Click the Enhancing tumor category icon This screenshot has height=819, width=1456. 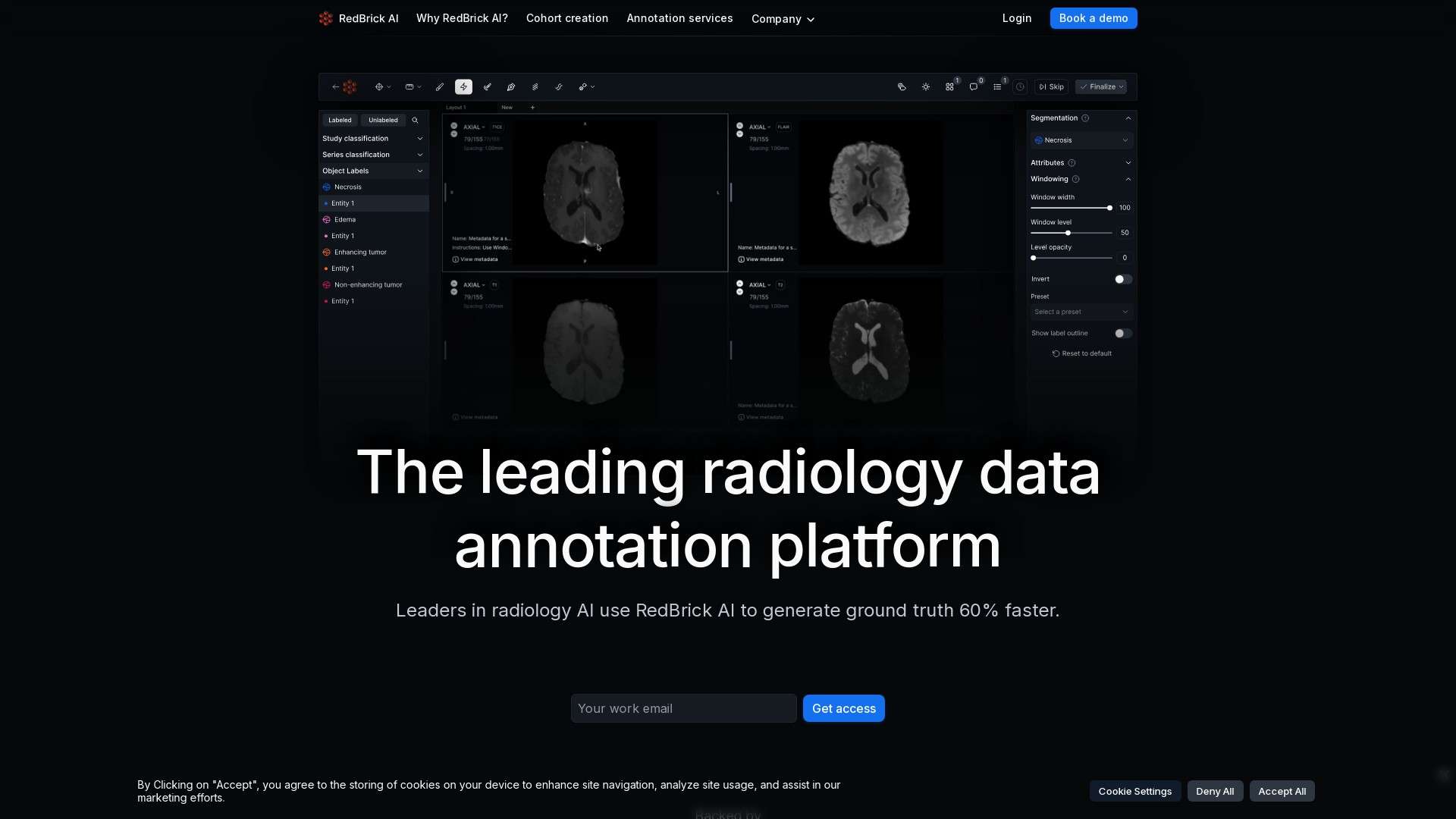click(327, 253)
